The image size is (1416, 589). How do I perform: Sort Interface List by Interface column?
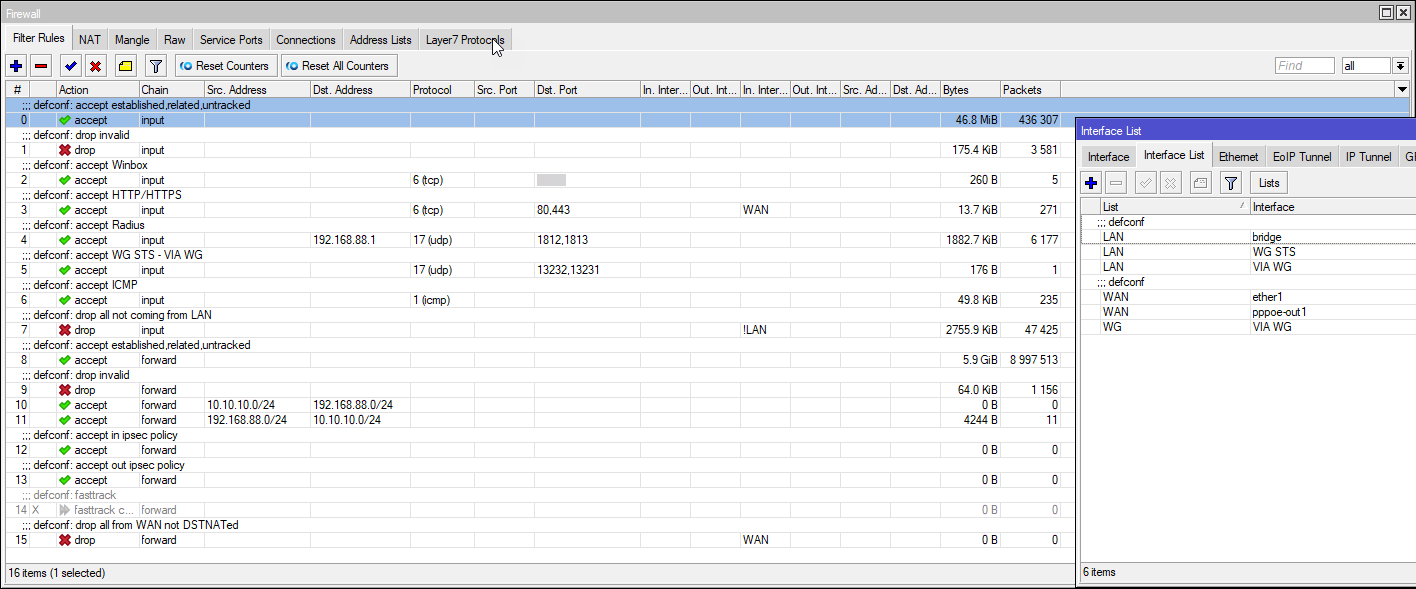click(1332, 207)
